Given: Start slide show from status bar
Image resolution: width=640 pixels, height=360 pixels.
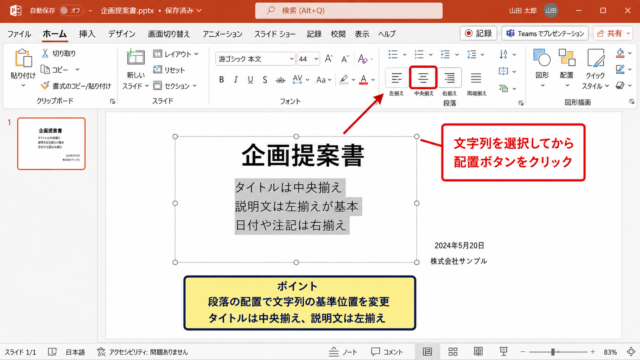Looking at the screenshot, I should [503, 351].
